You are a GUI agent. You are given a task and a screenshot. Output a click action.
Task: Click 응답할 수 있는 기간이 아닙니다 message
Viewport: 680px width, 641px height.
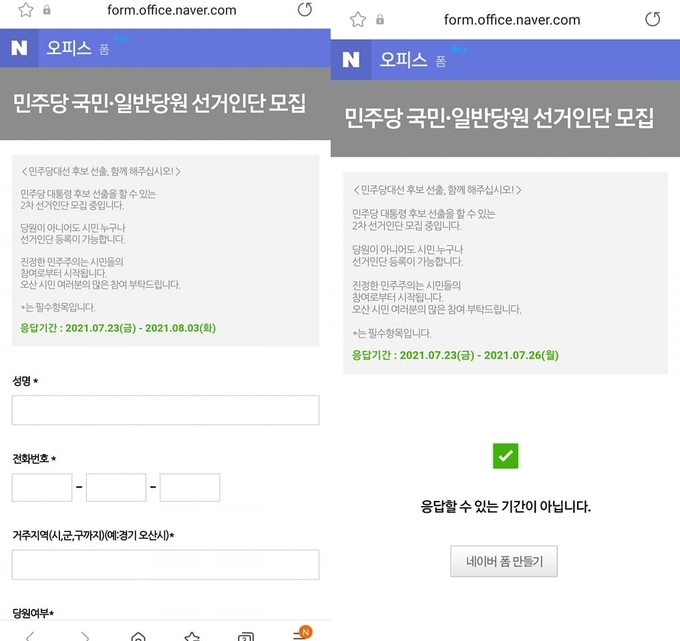(x=505, y=506)
